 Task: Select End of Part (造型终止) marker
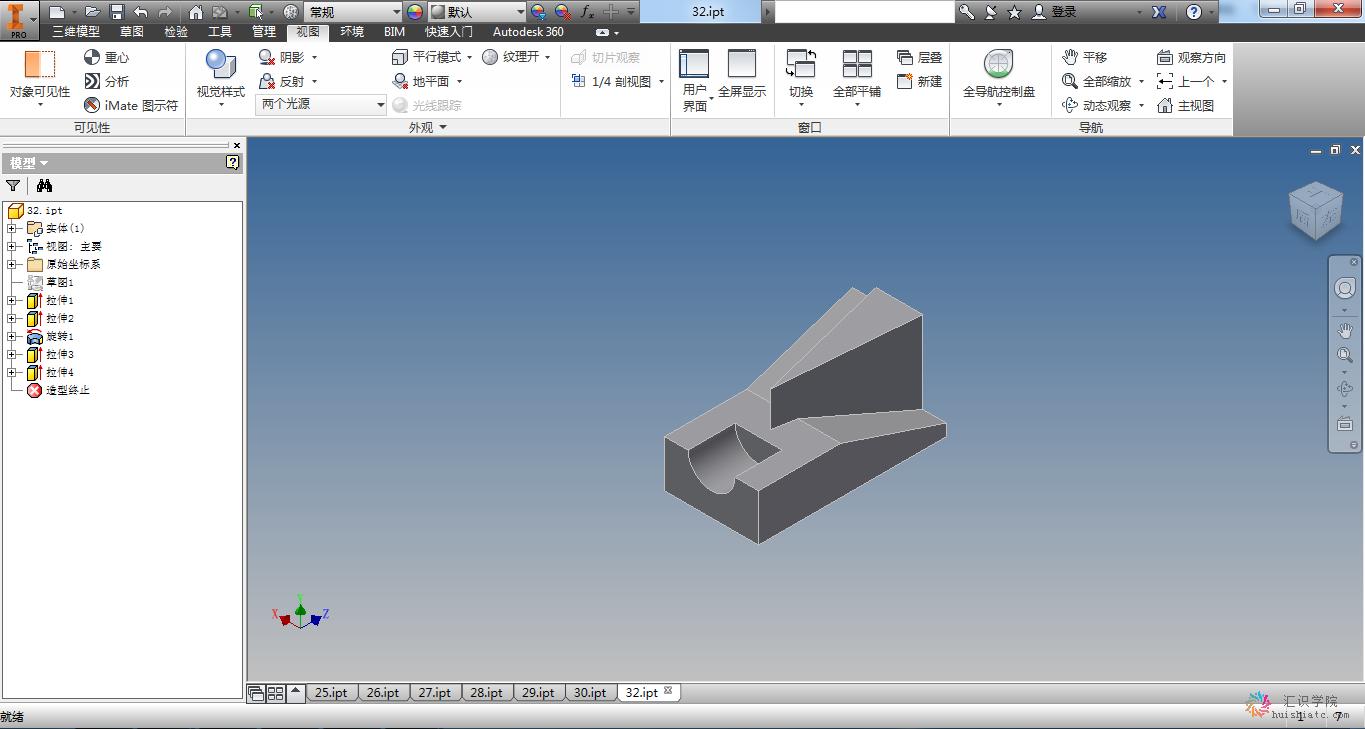[68, 390]
